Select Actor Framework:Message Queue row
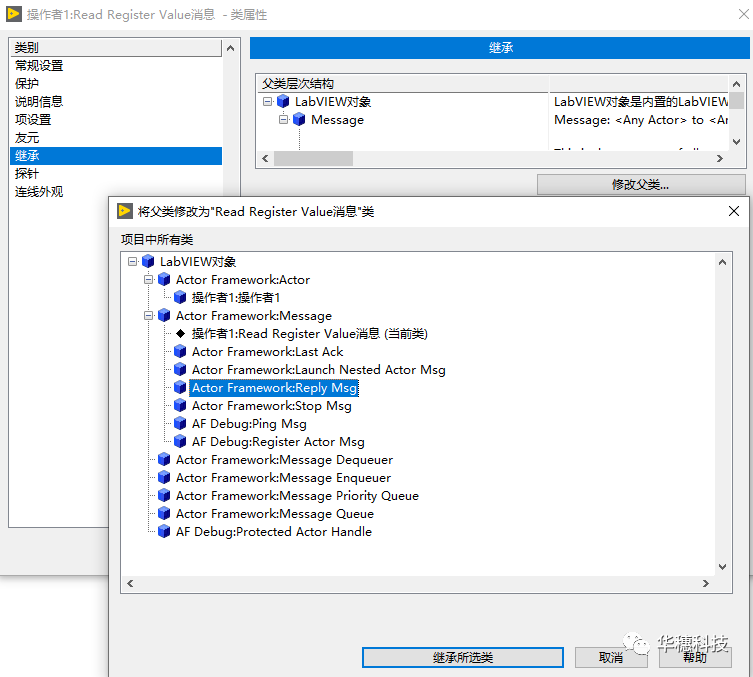753x677 pixels. (x=275, y=514)
